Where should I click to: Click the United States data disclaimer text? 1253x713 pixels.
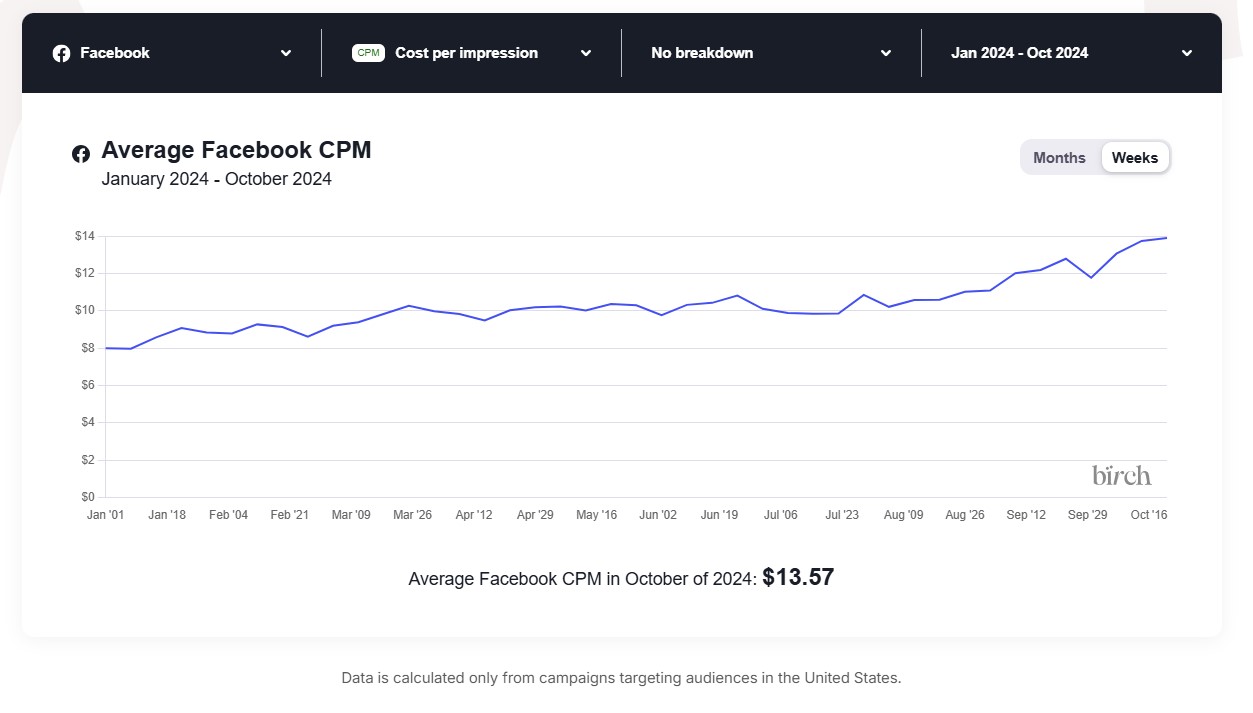(x=621, y=678)
